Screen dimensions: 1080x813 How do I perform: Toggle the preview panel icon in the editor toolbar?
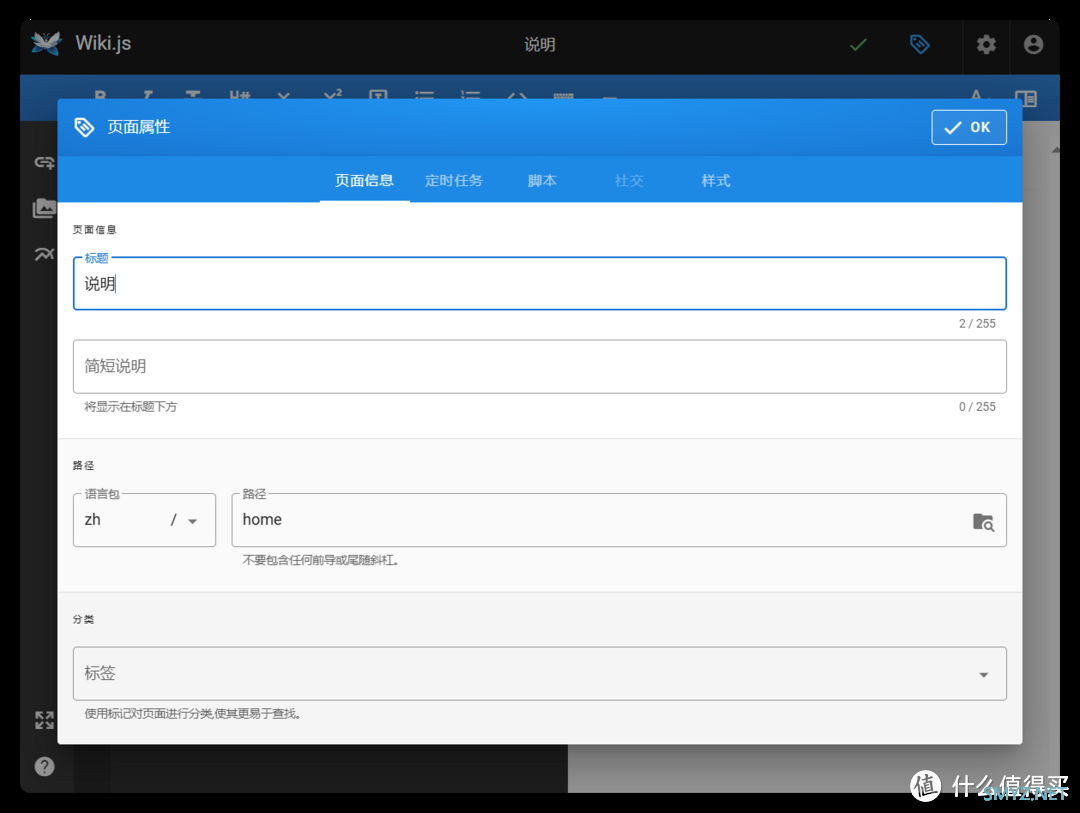pyautogui.click(x=1026, y=99)
